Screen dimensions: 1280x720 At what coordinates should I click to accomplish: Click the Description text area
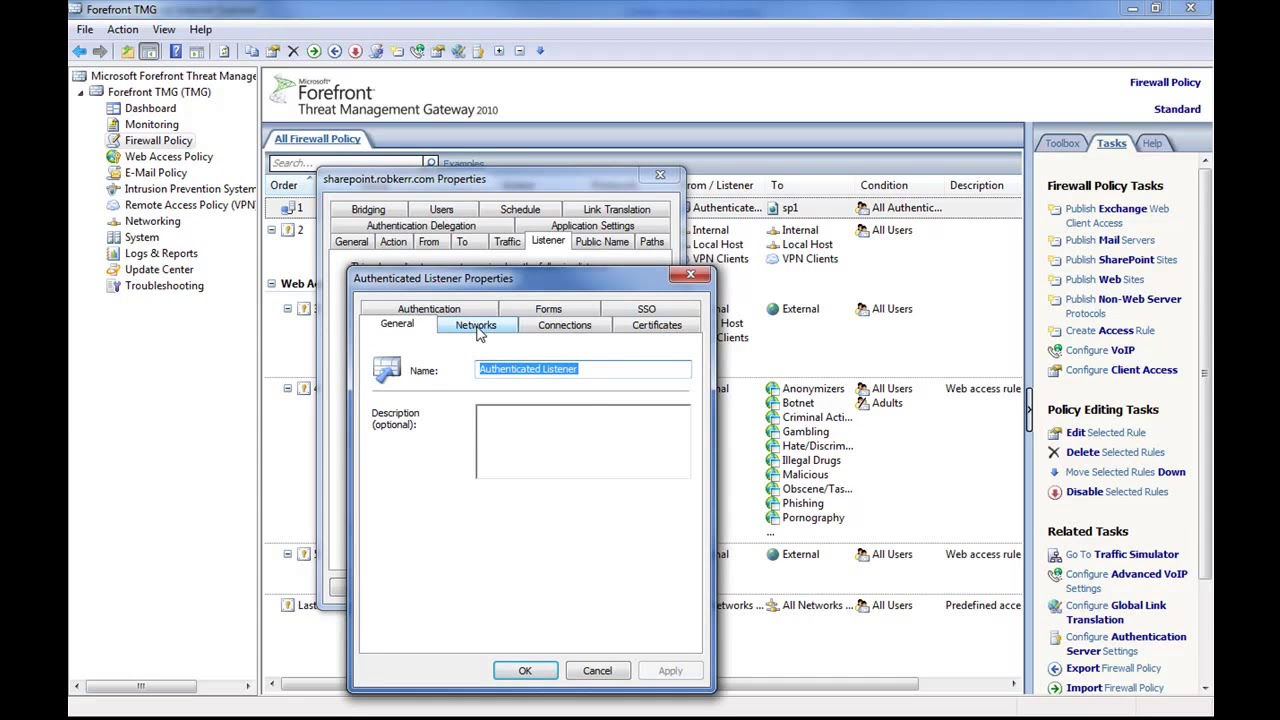tap(583, 442)
